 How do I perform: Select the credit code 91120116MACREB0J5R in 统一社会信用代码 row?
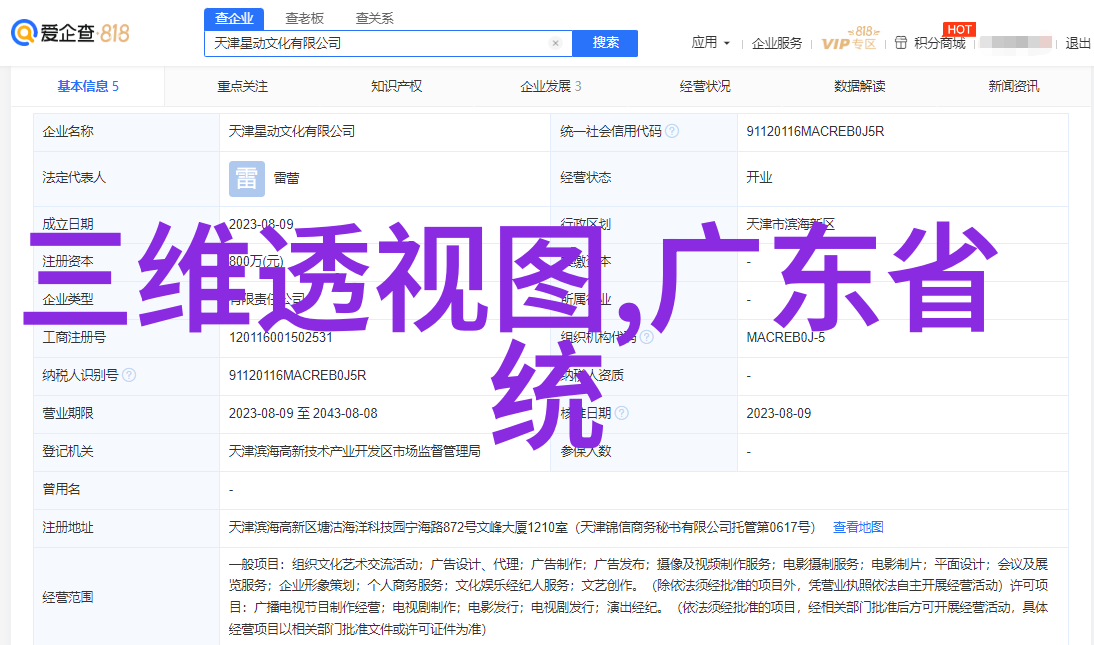click(x=815, y=131)
